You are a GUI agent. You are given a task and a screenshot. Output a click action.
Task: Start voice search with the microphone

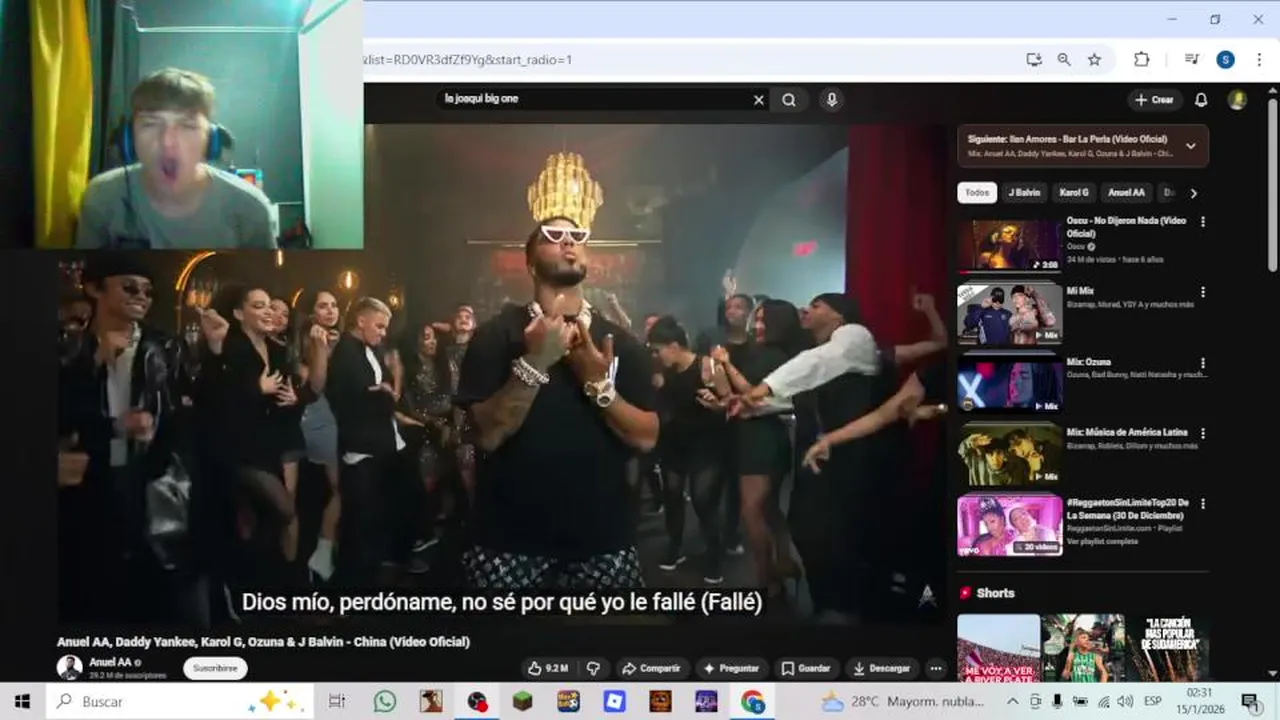click(x=831, y=99)
